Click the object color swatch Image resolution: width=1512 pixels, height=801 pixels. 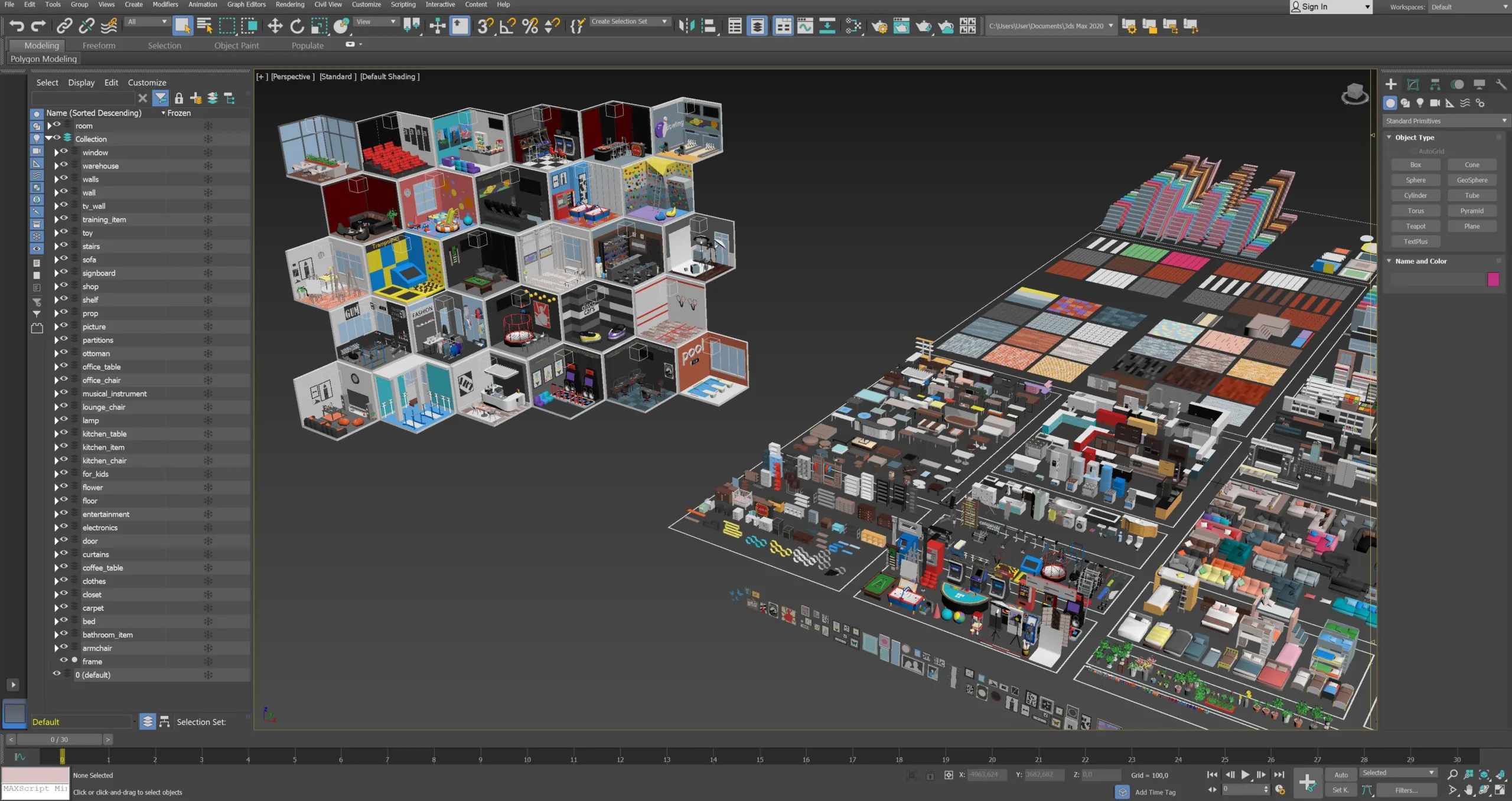coord(1493,279)
